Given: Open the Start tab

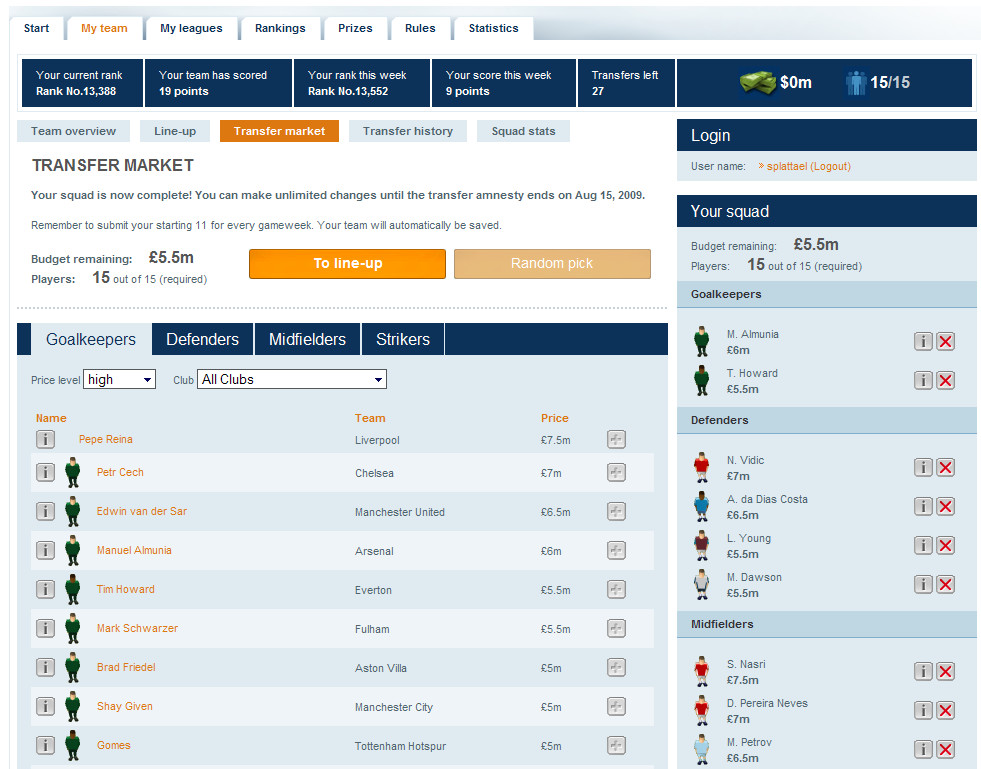Looking at the screenshot, I should [36, 28].
